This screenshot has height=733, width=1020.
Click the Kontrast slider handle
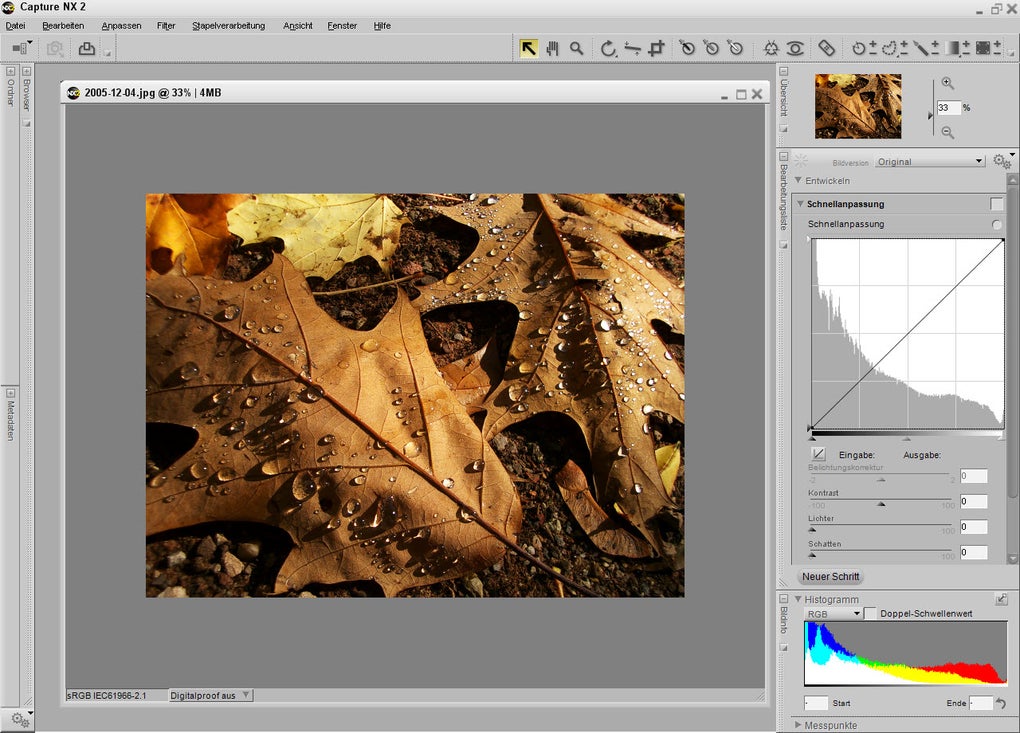881,504
